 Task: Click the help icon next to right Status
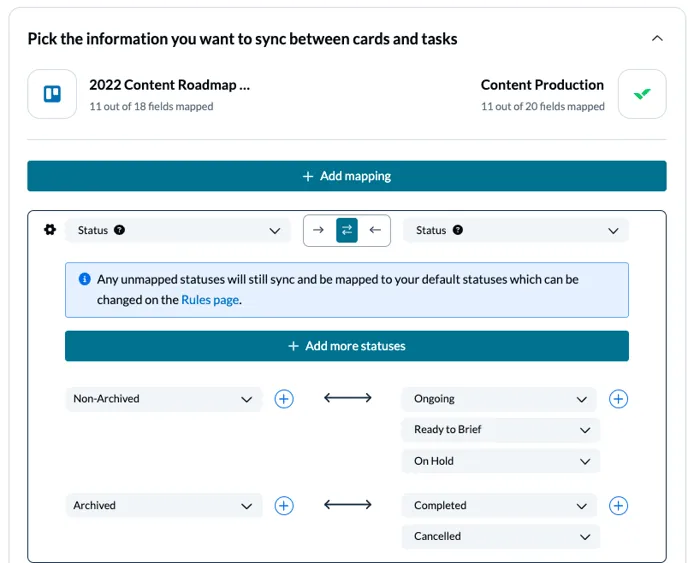click(458, 230)
